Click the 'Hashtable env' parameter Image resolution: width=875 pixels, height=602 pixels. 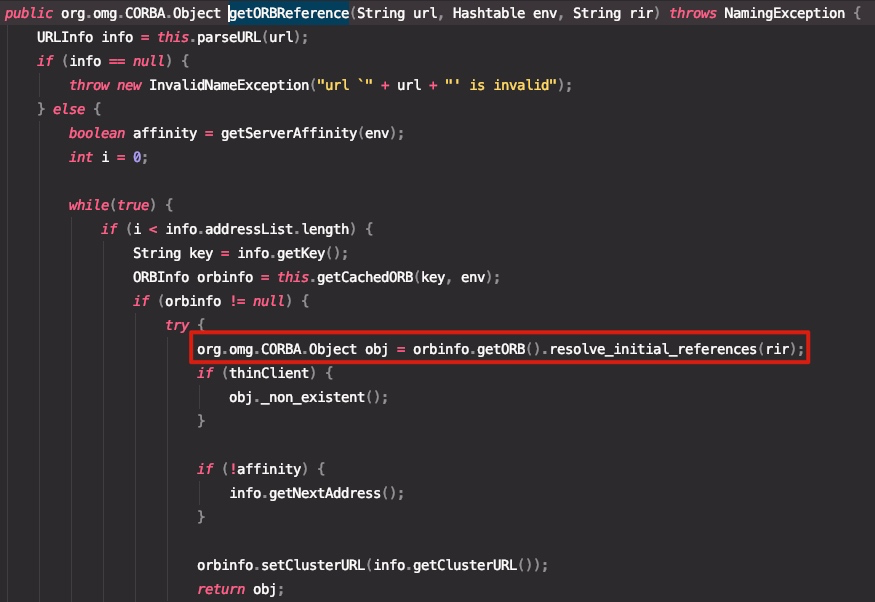click(504, 13)
